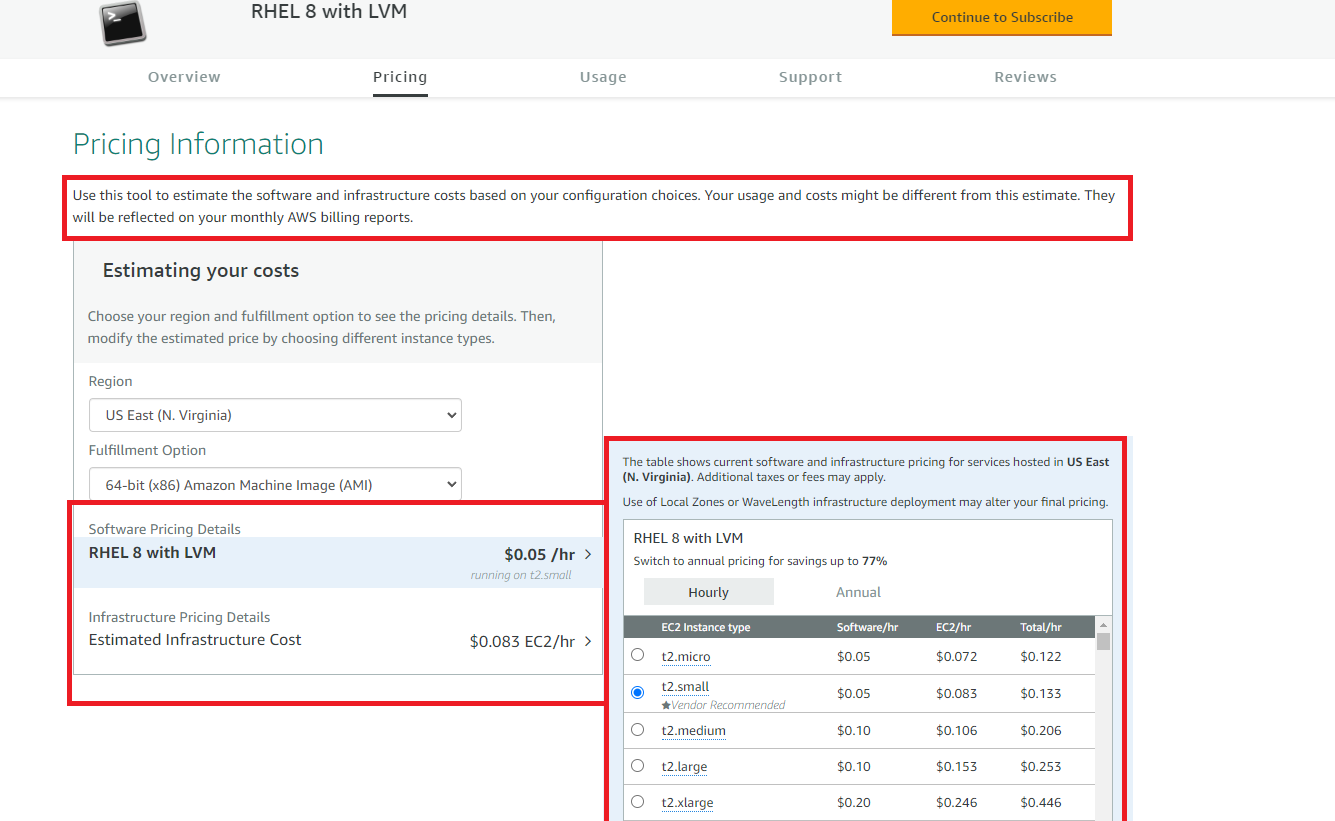Click the t2.large instance link

[684, 767]
